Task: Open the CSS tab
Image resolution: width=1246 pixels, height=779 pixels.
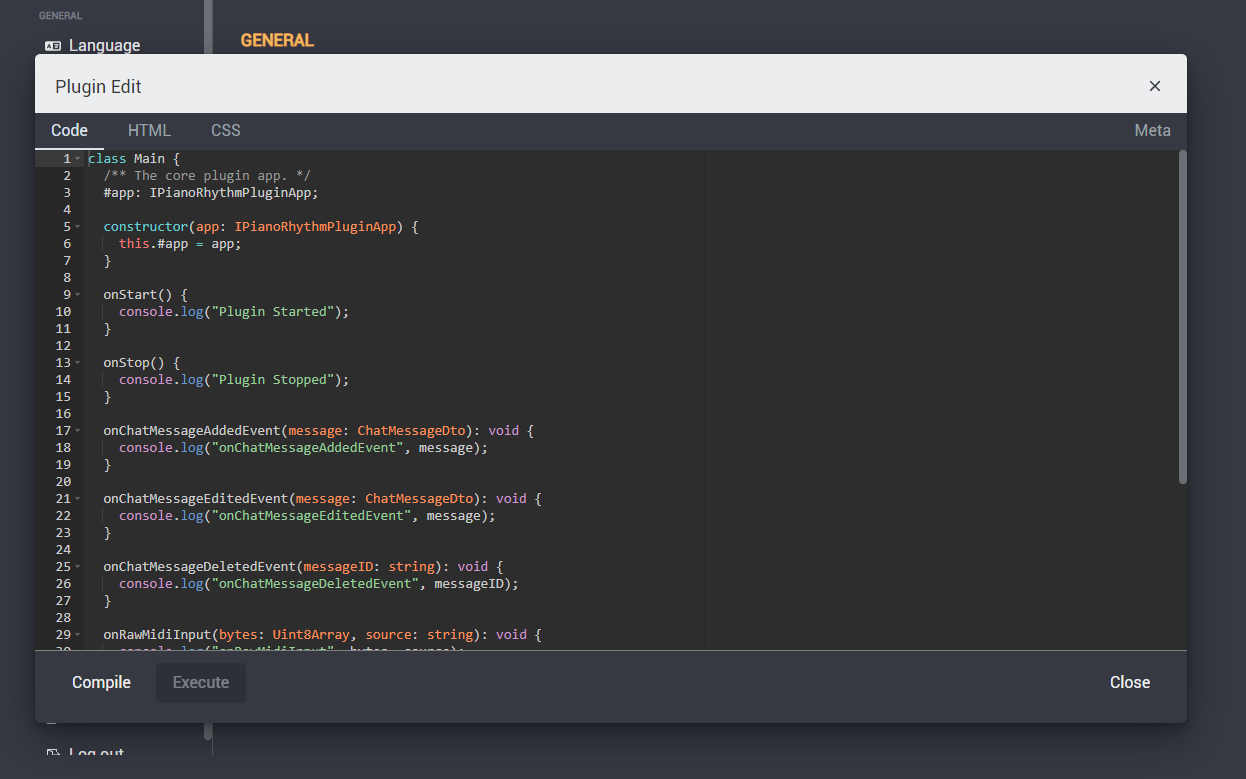Action: [226, 130]
